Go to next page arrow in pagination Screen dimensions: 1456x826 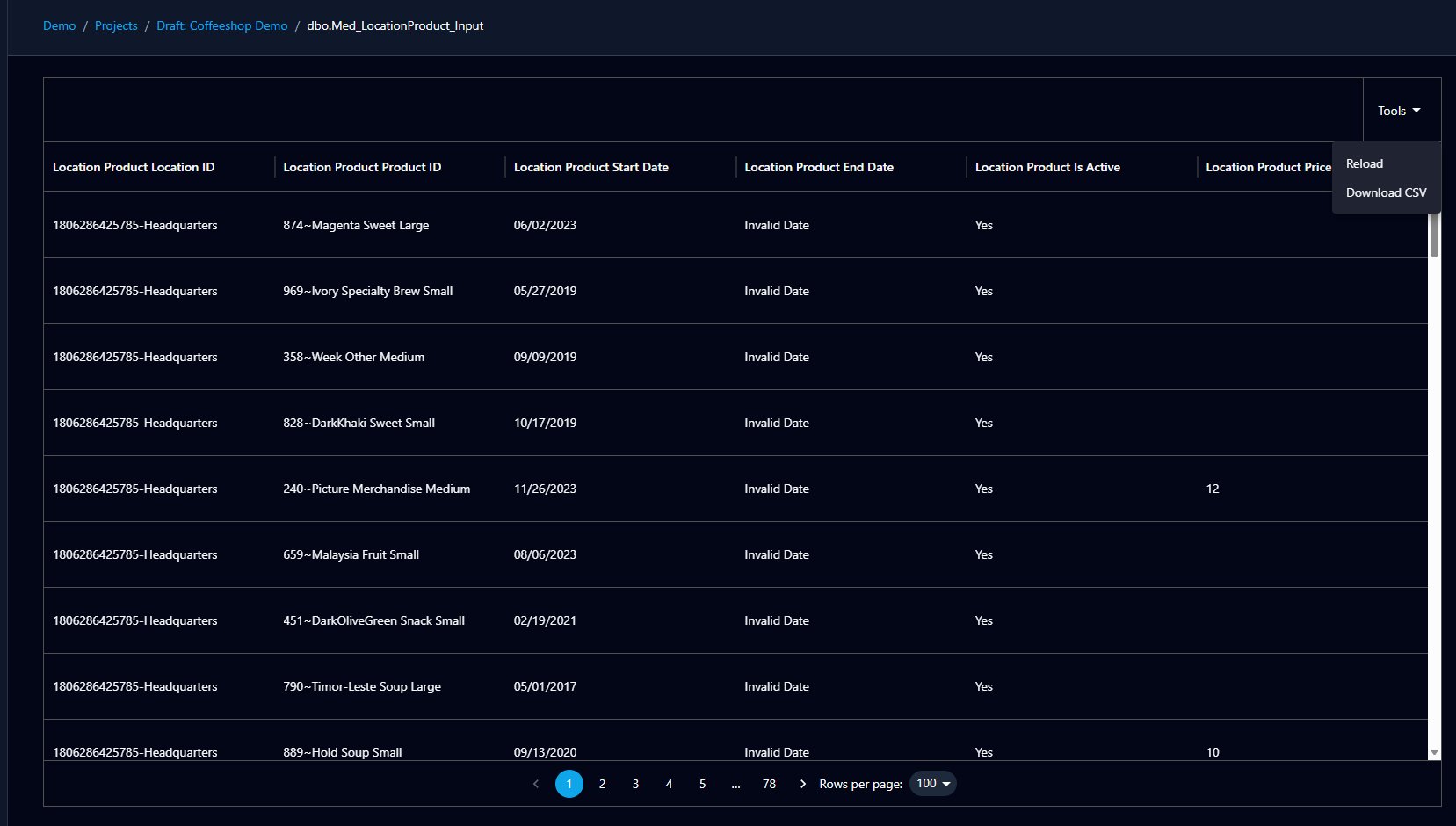coord(802,784)
